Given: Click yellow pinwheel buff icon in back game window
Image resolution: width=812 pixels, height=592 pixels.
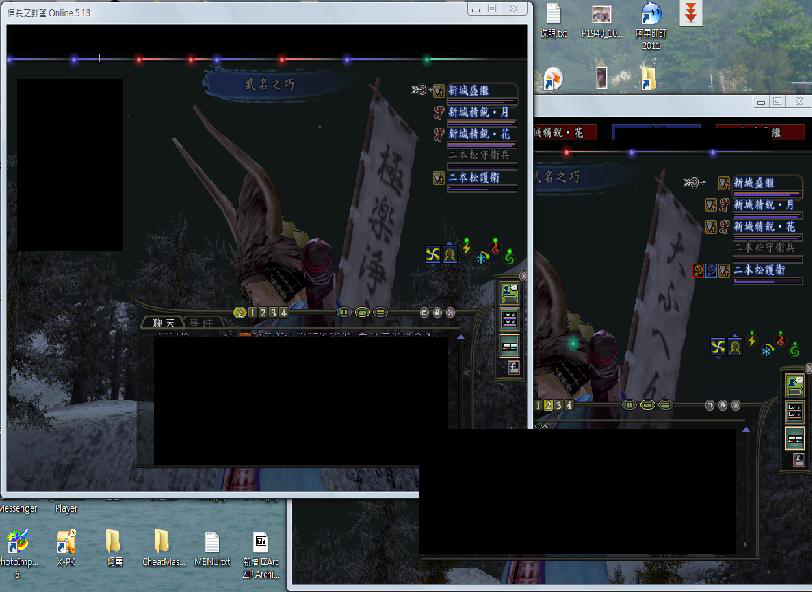Looking at the screenshot, I should click(x=718, y=346).
